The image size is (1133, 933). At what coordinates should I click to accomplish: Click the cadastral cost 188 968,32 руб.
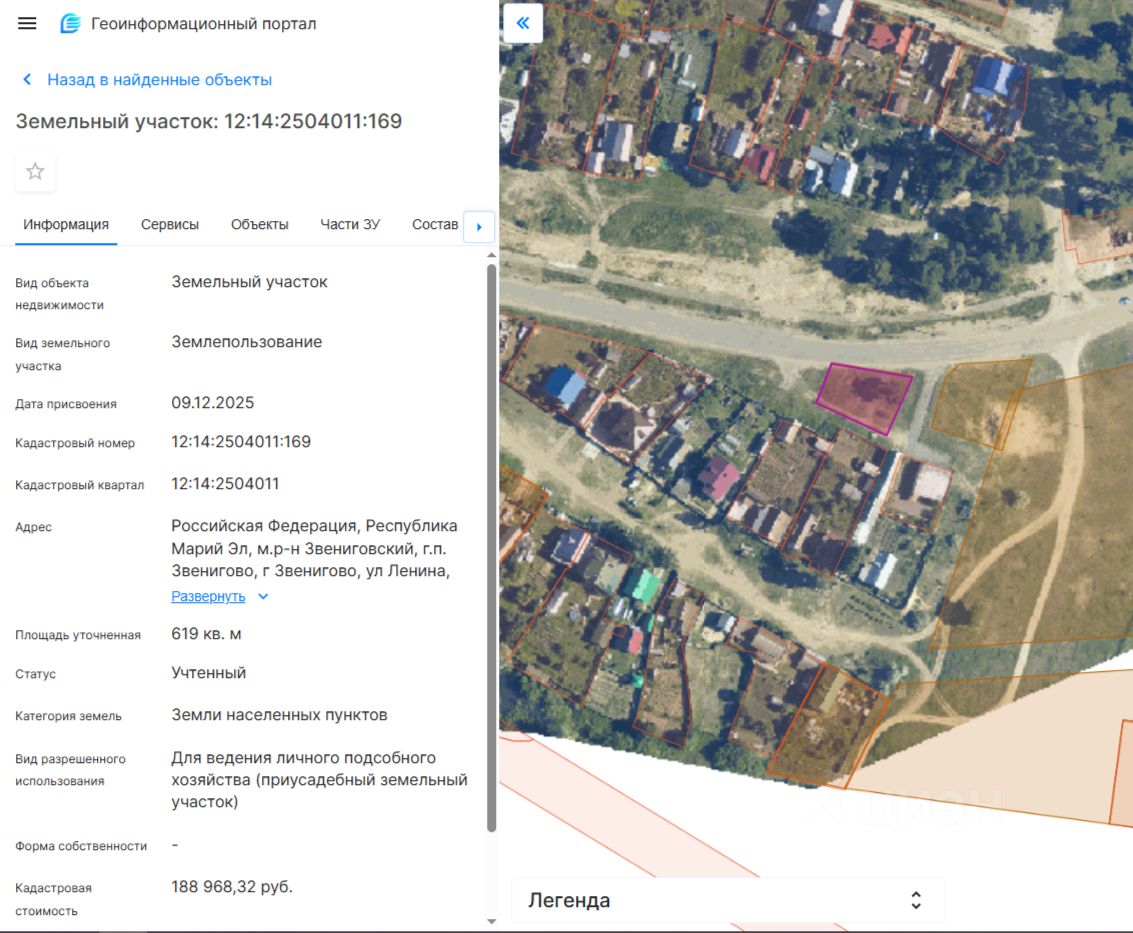[232, 887]
